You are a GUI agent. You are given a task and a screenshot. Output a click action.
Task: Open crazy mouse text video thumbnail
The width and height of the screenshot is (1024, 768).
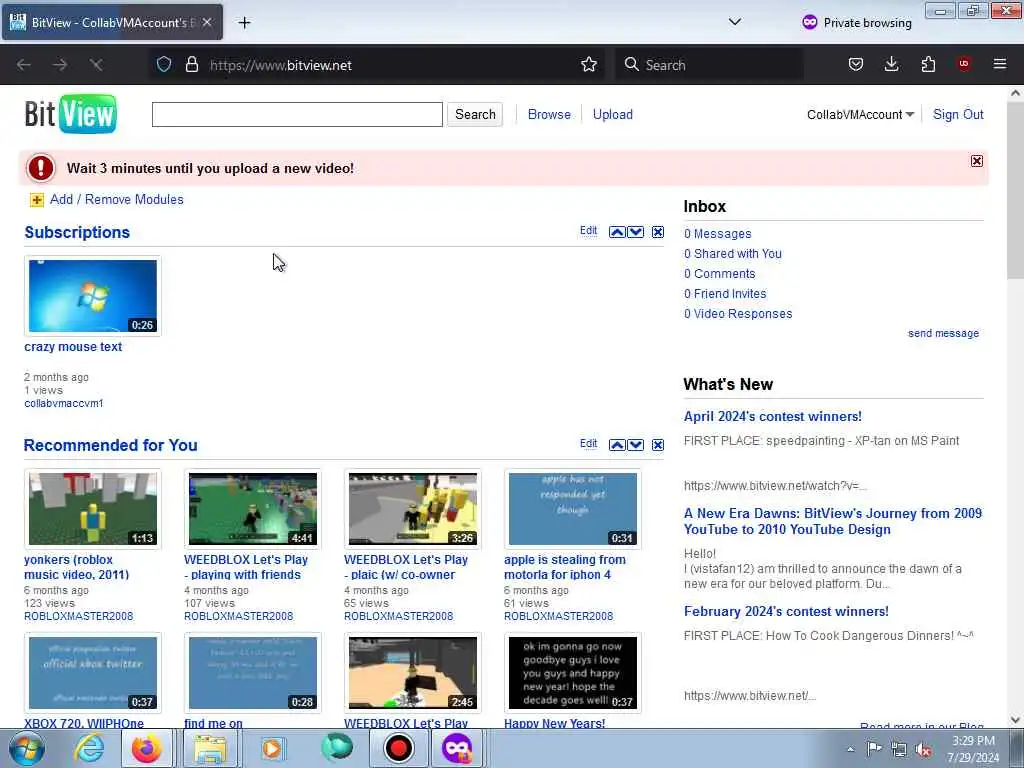93,296
